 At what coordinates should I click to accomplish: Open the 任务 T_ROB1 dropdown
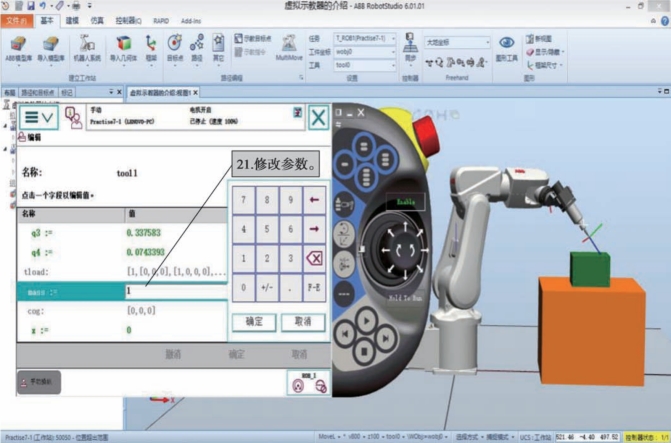tap(365, 39)
